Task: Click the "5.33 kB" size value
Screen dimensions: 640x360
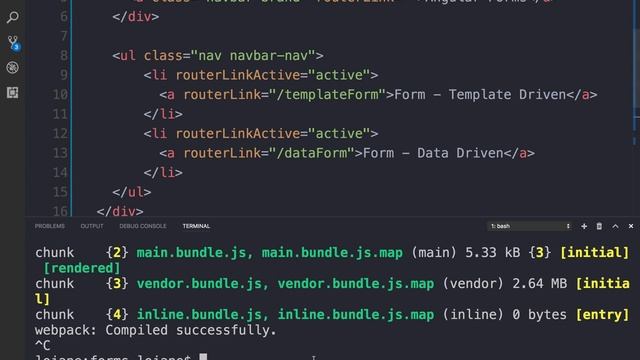Action: point(493,253)
